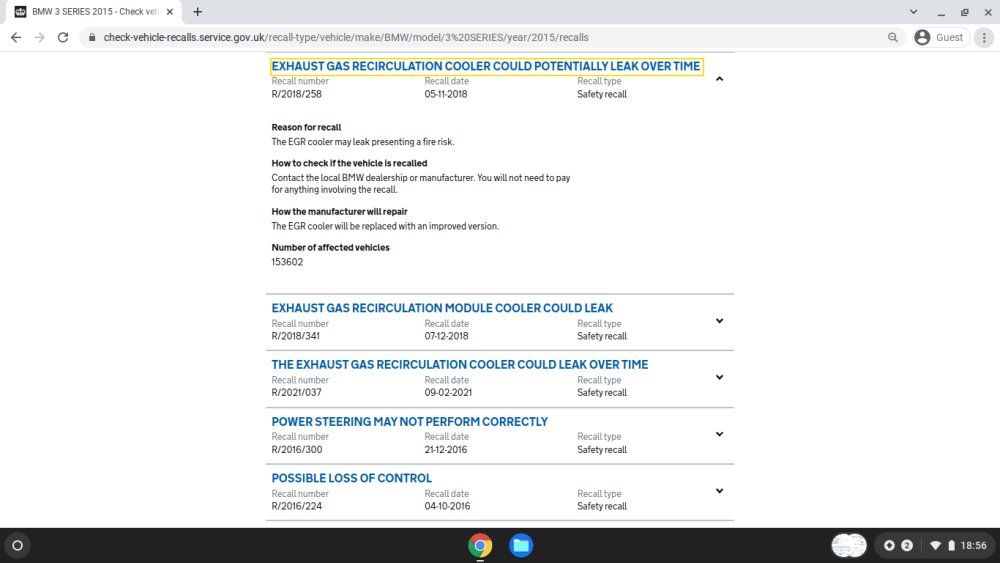Open the notification count 2 indicator
This screenshot has height=563, width=1000.
907,546
